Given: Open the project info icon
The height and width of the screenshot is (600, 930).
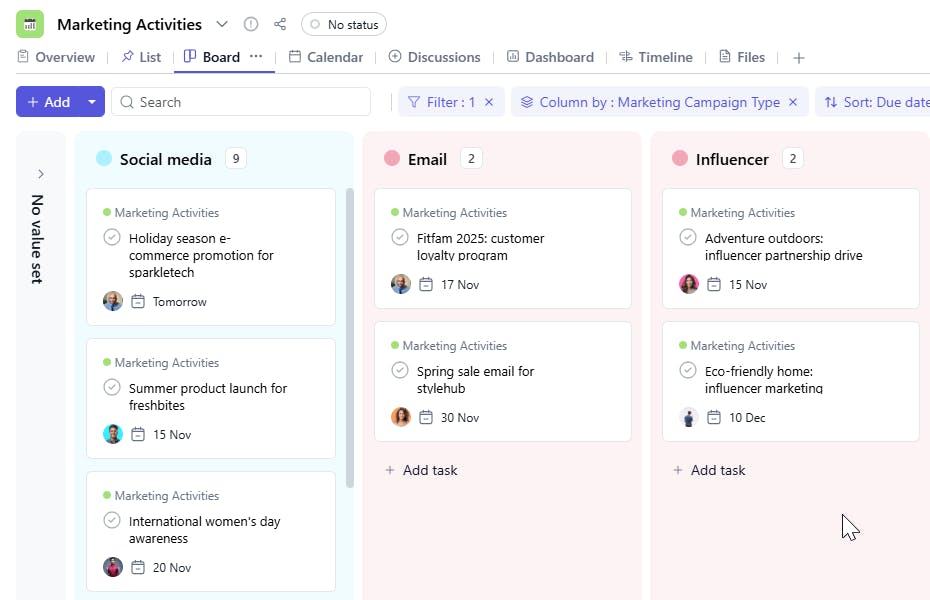Looking at the screenshot, I should (x=251, y=24).
